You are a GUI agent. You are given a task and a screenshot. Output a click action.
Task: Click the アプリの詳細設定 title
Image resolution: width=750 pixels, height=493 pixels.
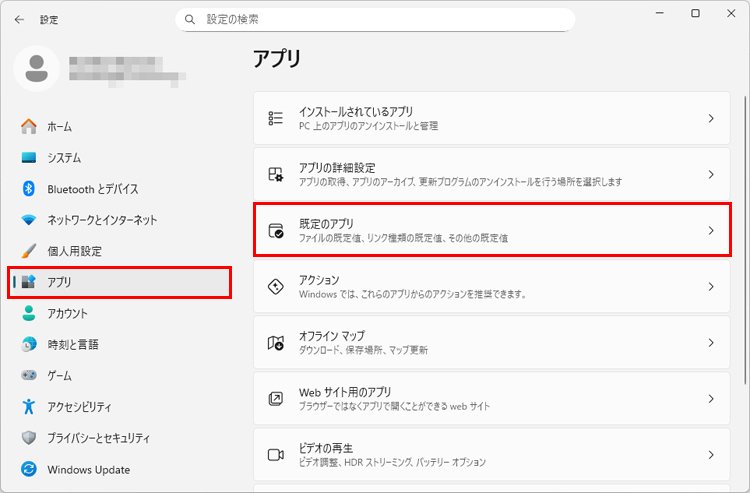click(x=337, y=168)
